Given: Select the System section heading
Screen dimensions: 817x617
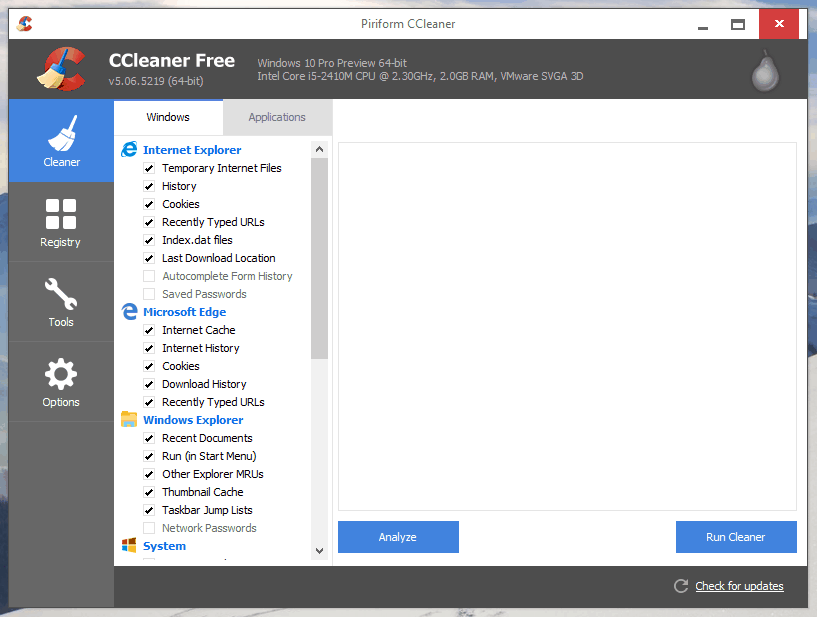Looking at the screenshot, I should click(164, 546).
